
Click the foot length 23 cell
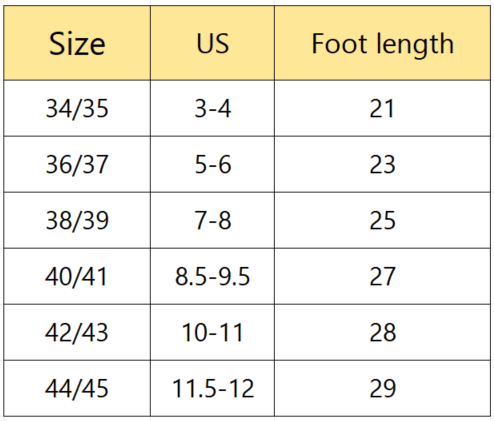[x=382, y=164]
